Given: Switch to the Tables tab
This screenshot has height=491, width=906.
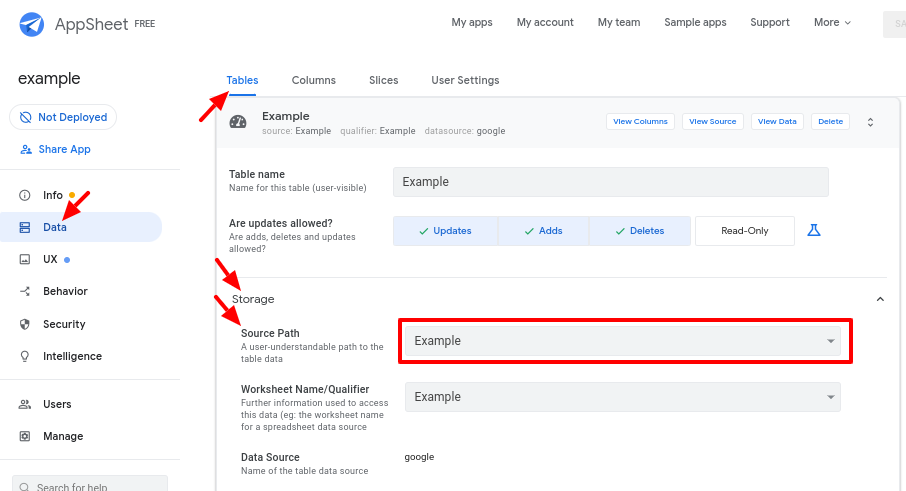Looking at the screenshot, I should [242, 80].
